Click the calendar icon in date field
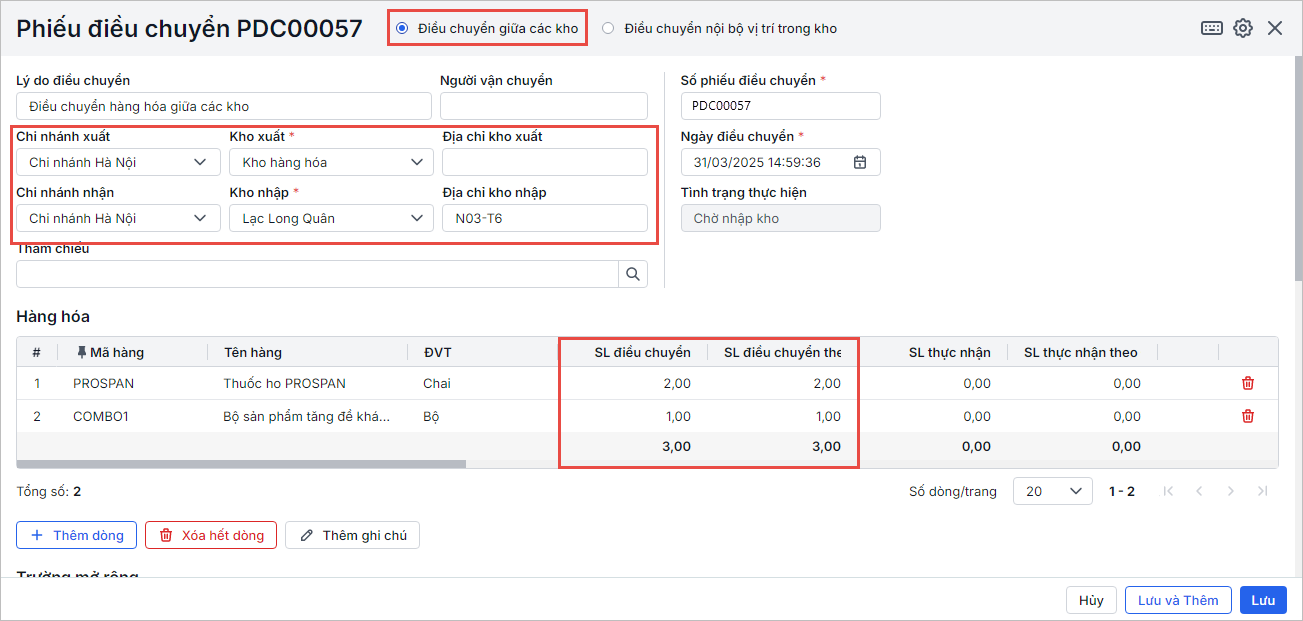 (860, 162)
